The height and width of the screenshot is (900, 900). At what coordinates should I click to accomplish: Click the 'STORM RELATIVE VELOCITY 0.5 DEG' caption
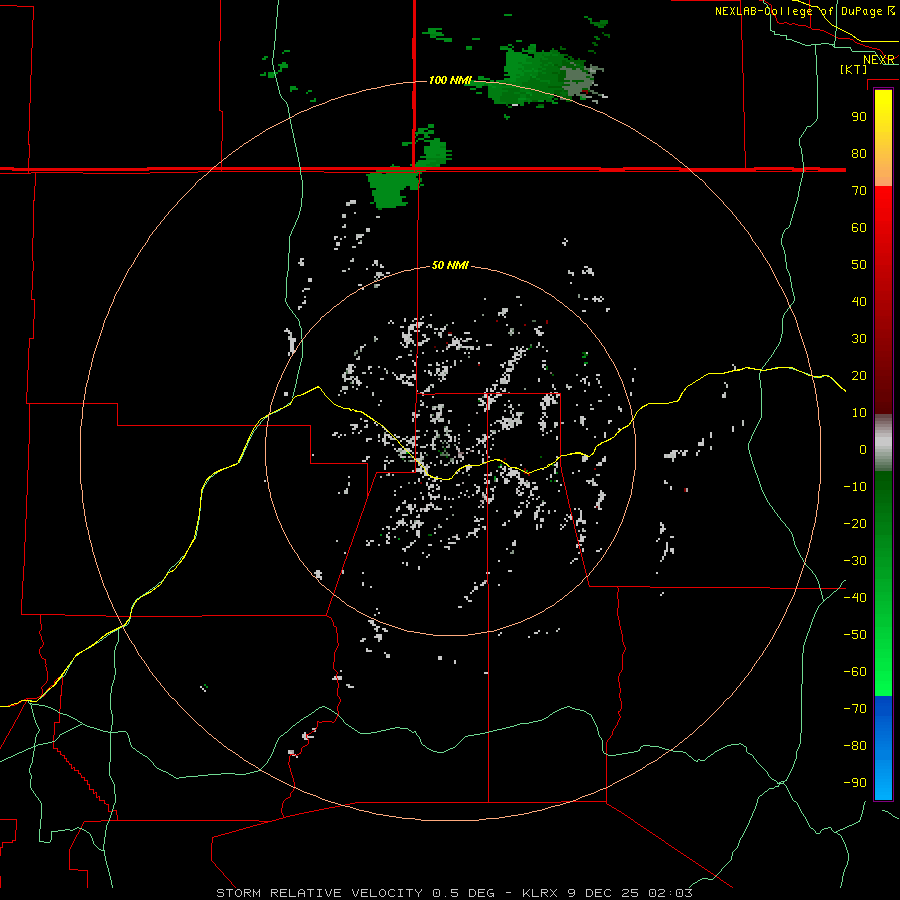[x=355, y=893]
